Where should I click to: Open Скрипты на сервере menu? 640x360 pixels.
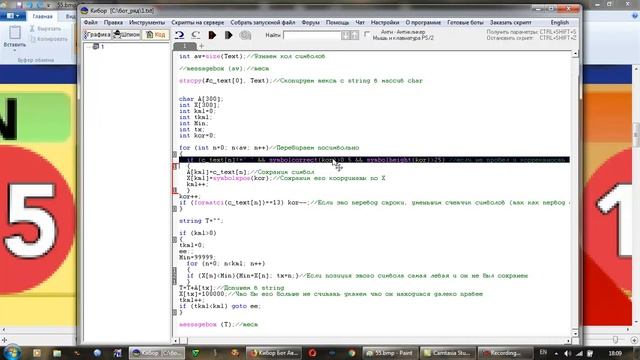pyautogui.click(x=198, y=22)
